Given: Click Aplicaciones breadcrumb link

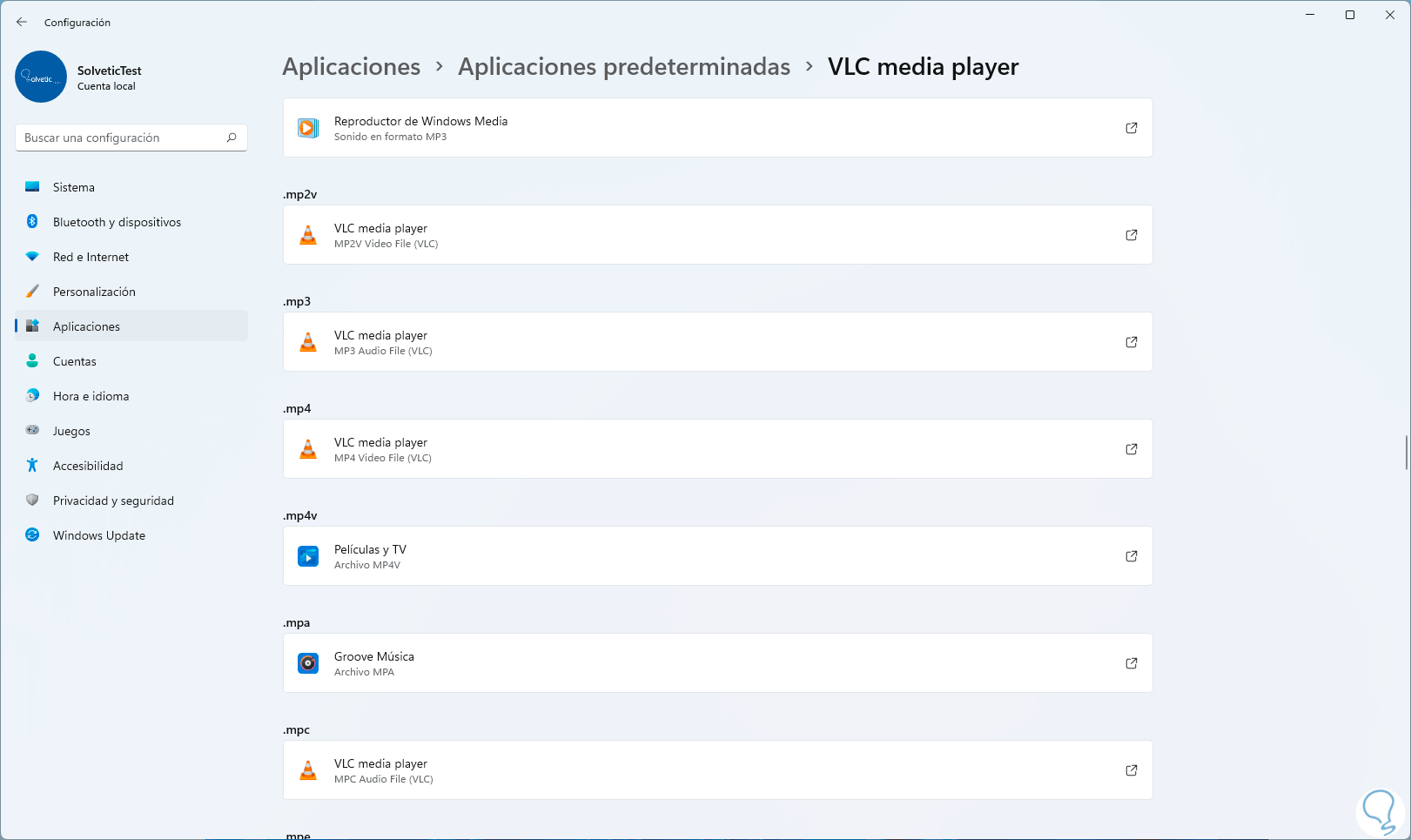Looking at the screenshot, I should (x=351, y=67).
